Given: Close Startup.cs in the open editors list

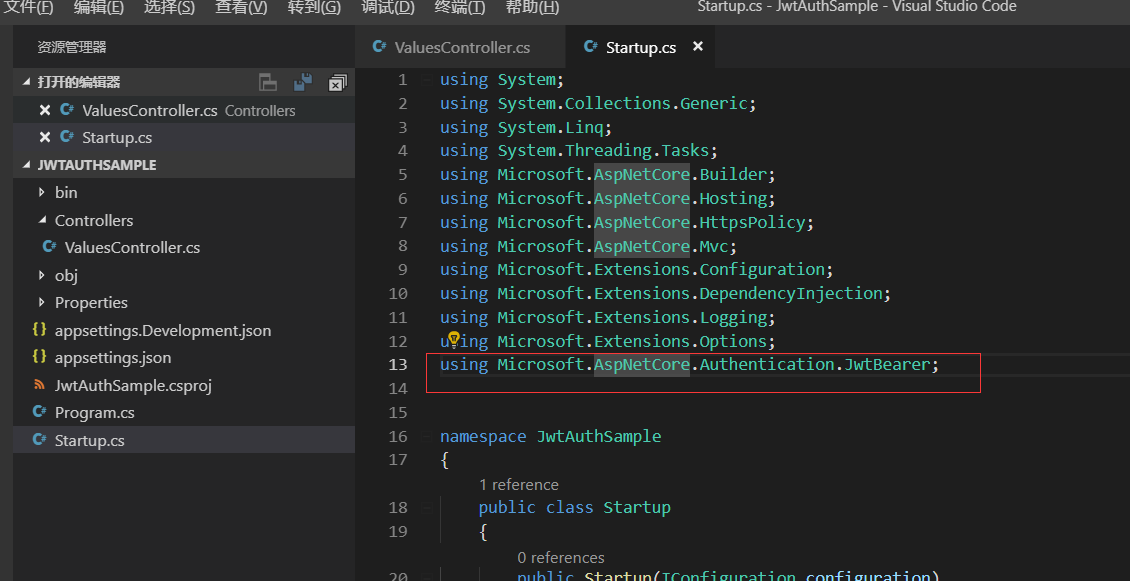Looking at the screenshot, I should (x=45, y=138).
